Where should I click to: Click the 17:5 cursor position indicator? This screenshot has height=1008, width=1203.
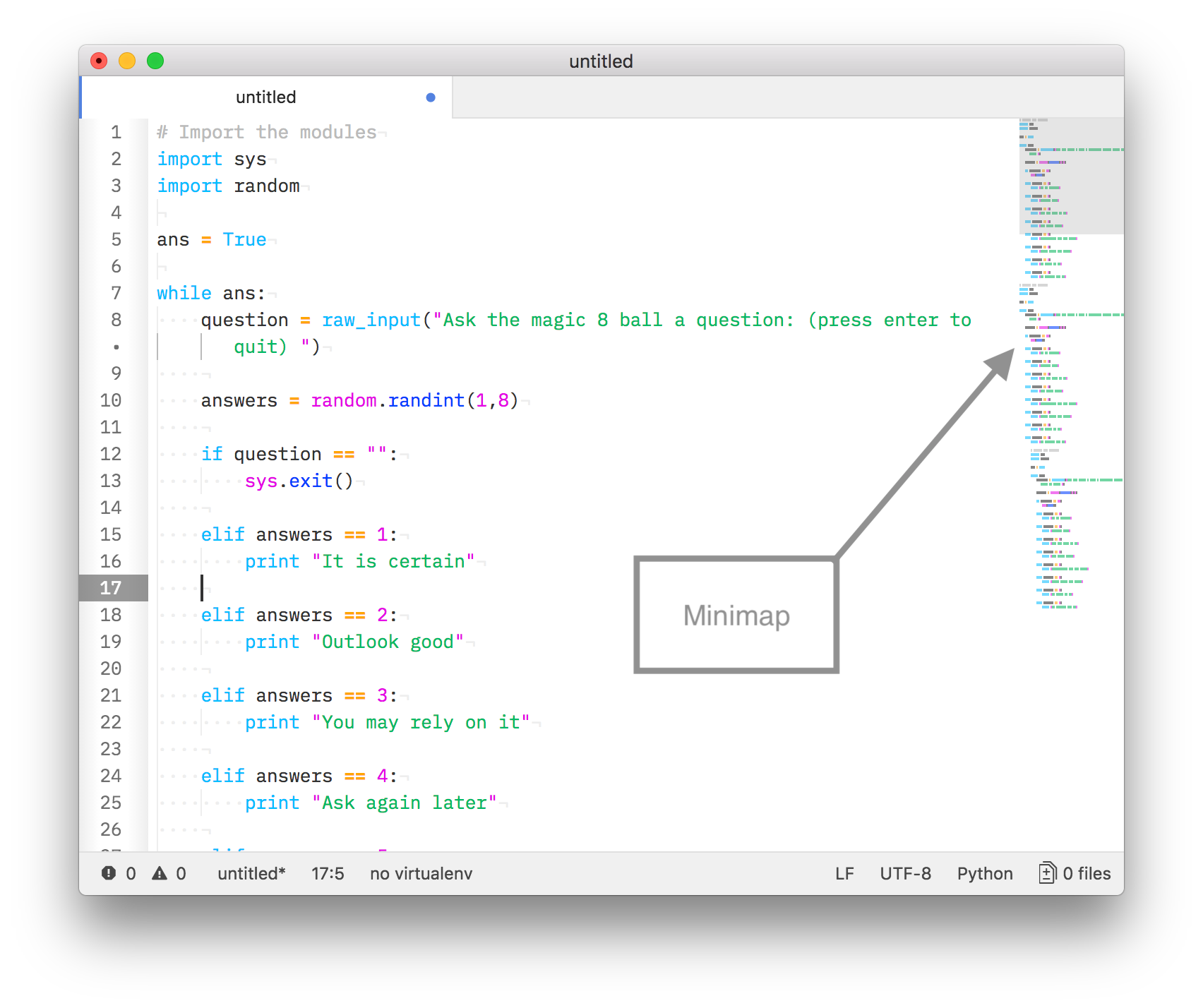pyautogui.click(x=328, y=873)
